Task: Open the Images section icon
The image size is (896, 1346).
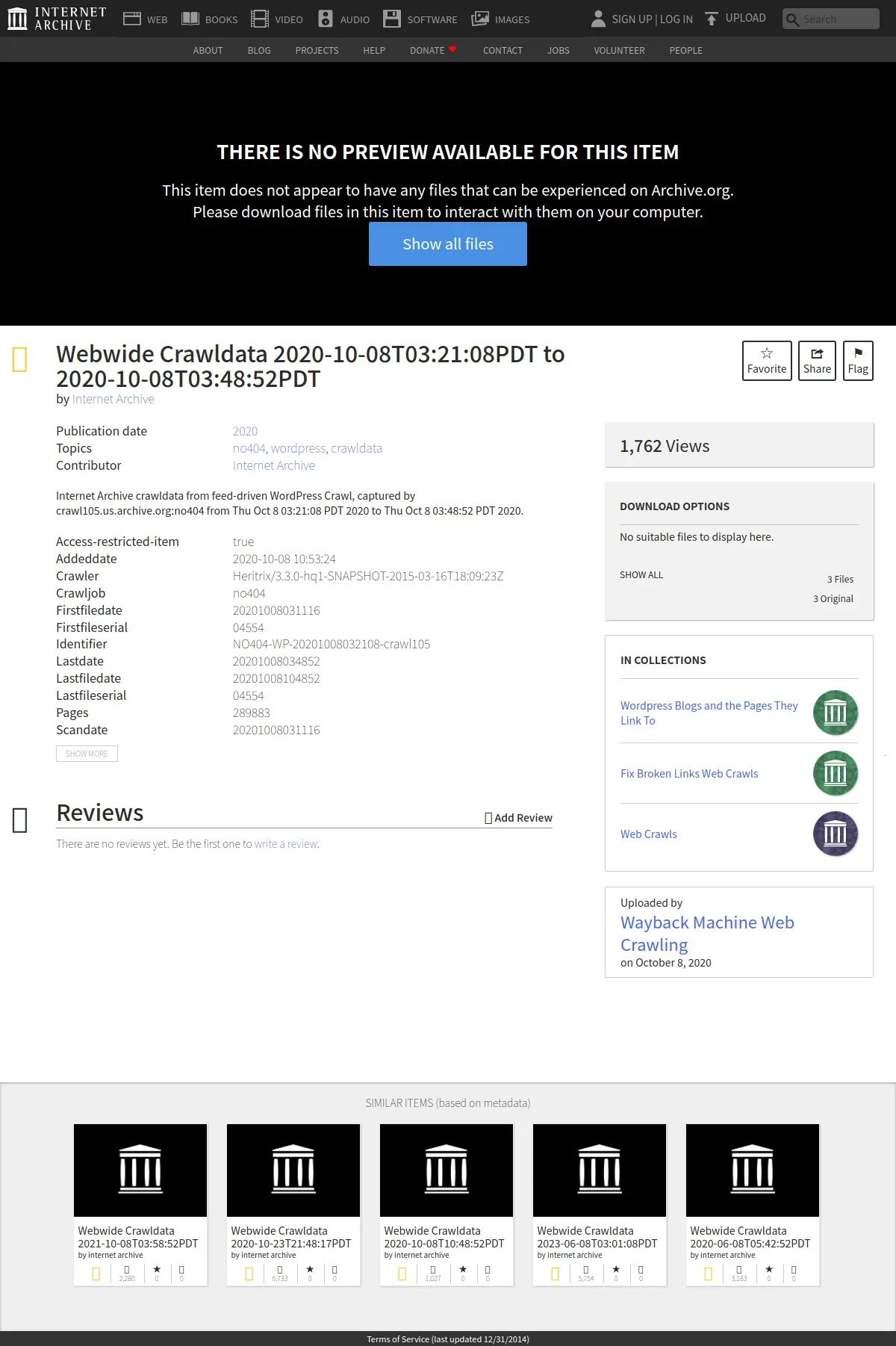Action: click(480, 19)
